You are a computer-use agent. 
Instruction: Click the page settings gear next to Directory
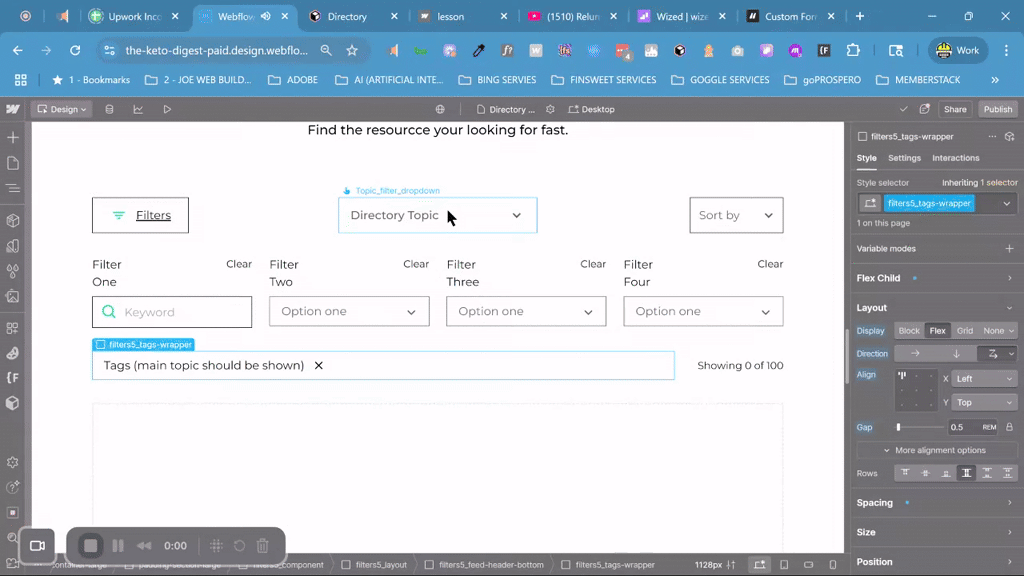pos(550,109)
